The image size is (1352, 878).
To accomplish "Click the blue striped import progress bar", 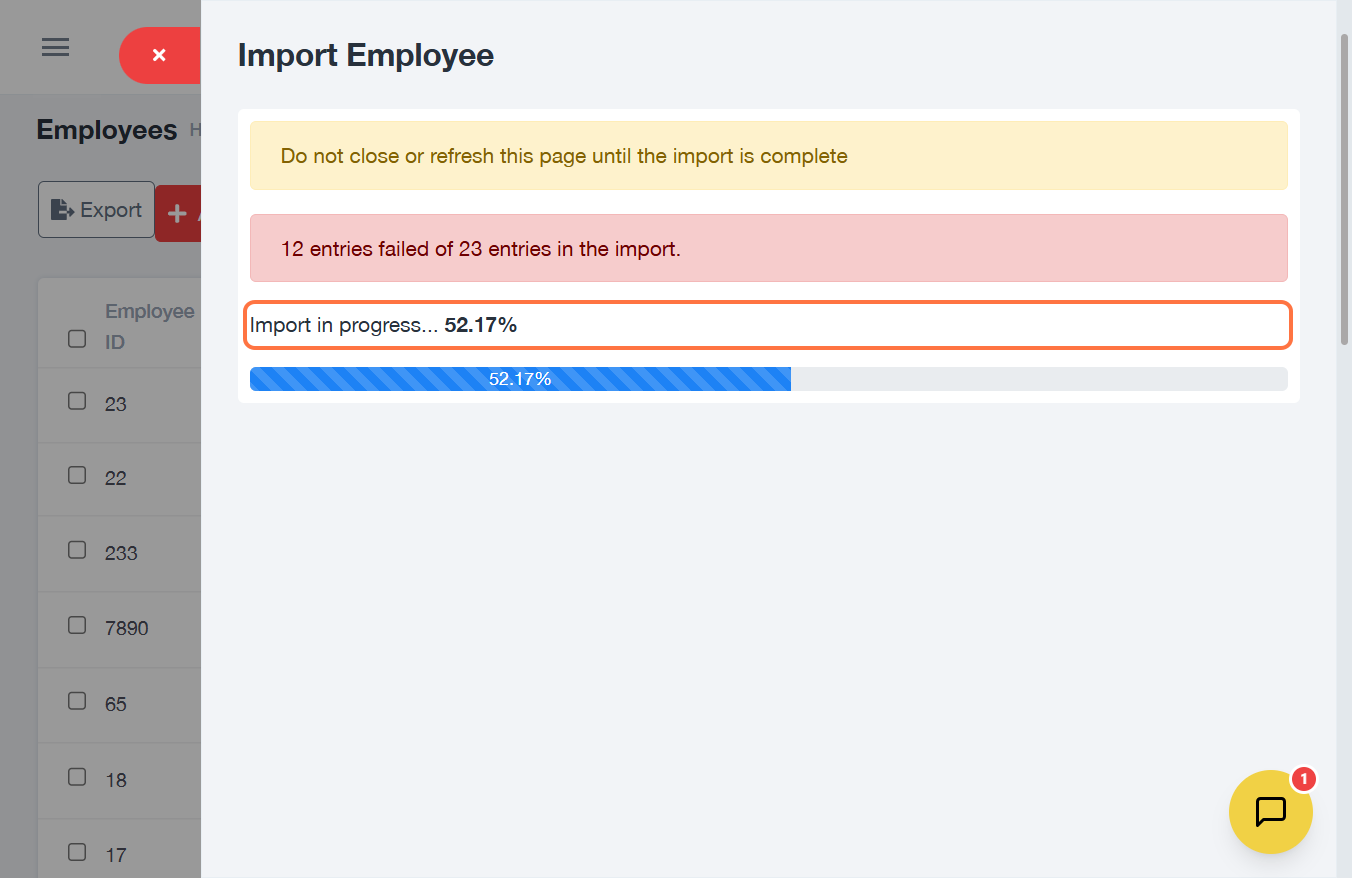I will (x=520, y=379).
